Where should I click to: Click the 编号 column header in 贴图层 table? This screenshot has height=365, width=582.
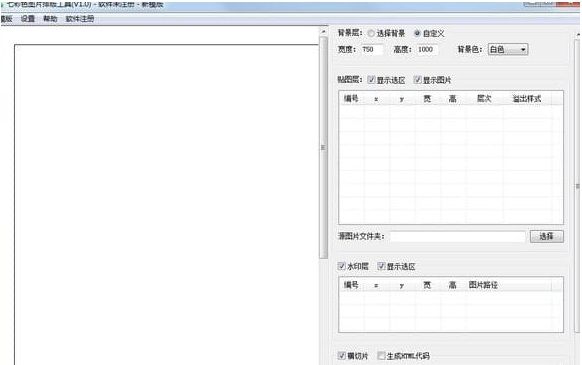(351, 99)
